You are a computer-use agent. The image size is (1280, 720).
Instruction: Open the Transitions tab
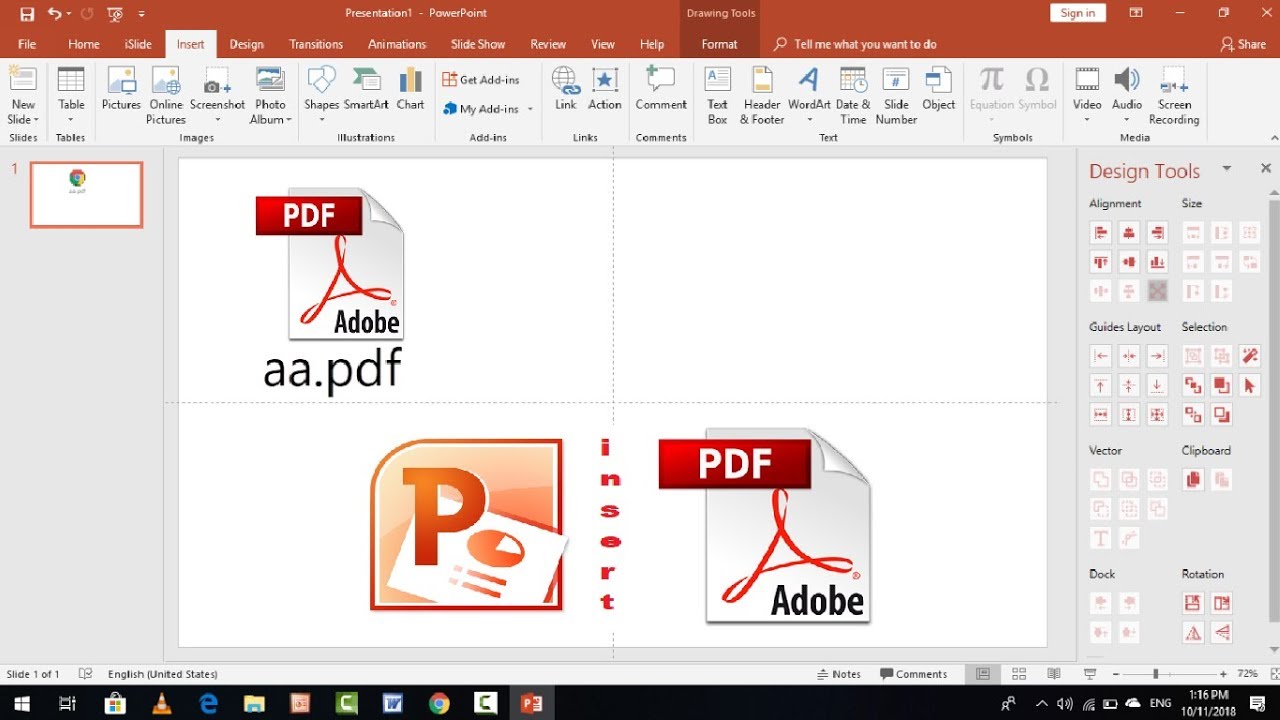pyautogui.click(x=316, y=44)
